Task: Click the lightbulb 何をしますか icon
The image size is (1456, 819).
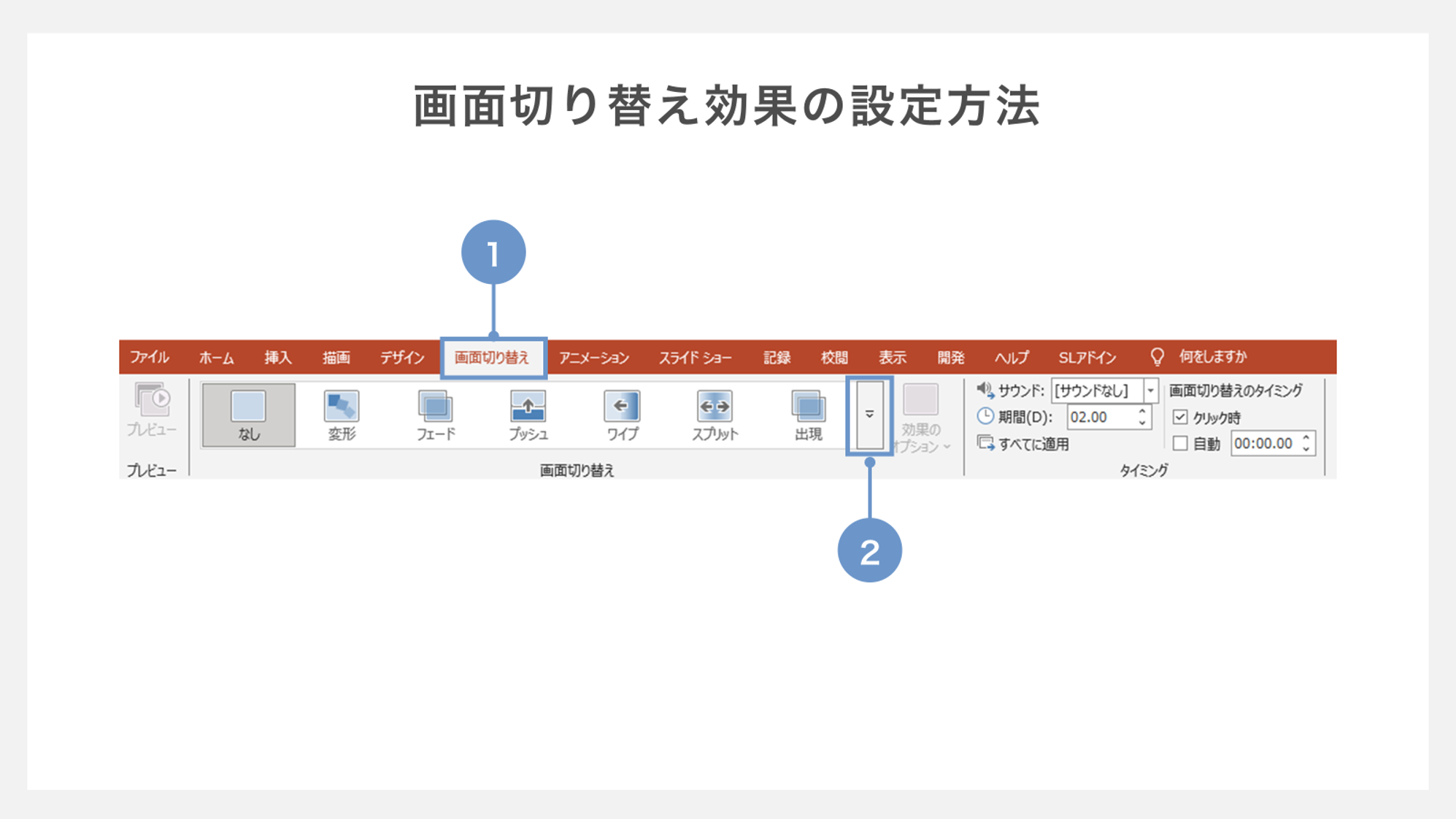Action: click(1158, 357)
